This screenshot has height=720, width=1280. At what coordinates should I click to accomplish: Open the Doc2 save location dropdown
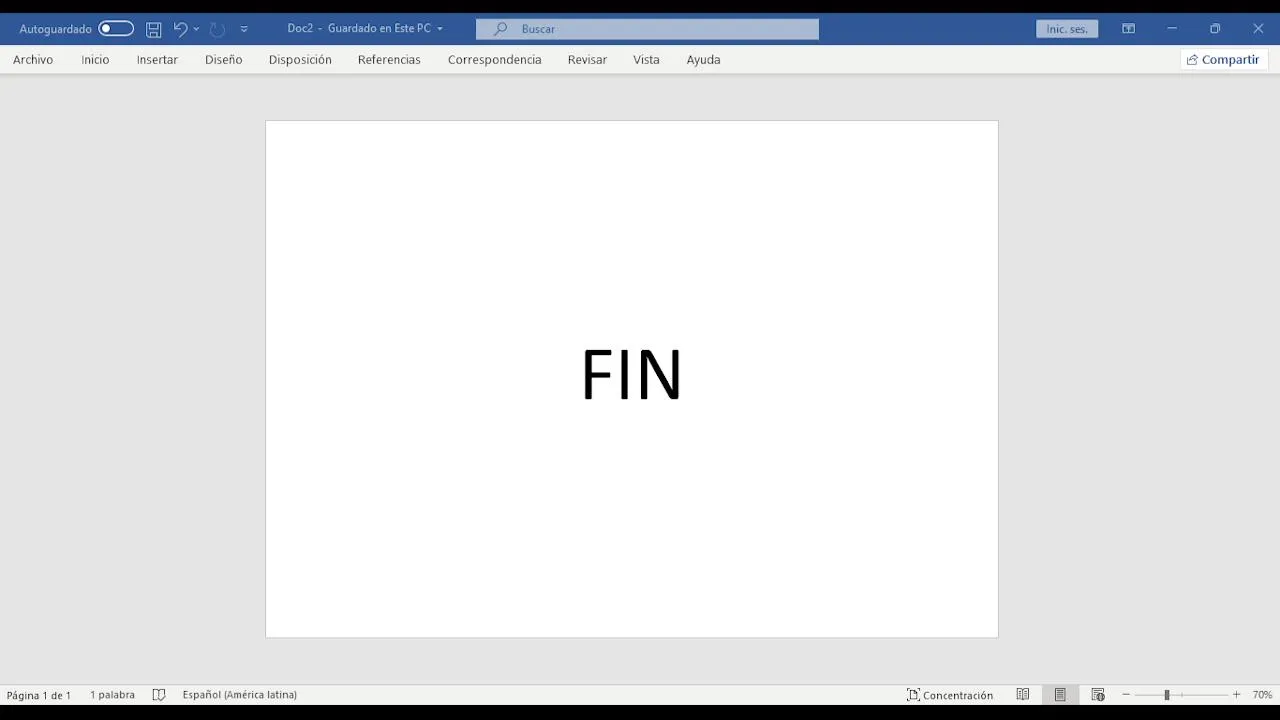tap(440, 29)
